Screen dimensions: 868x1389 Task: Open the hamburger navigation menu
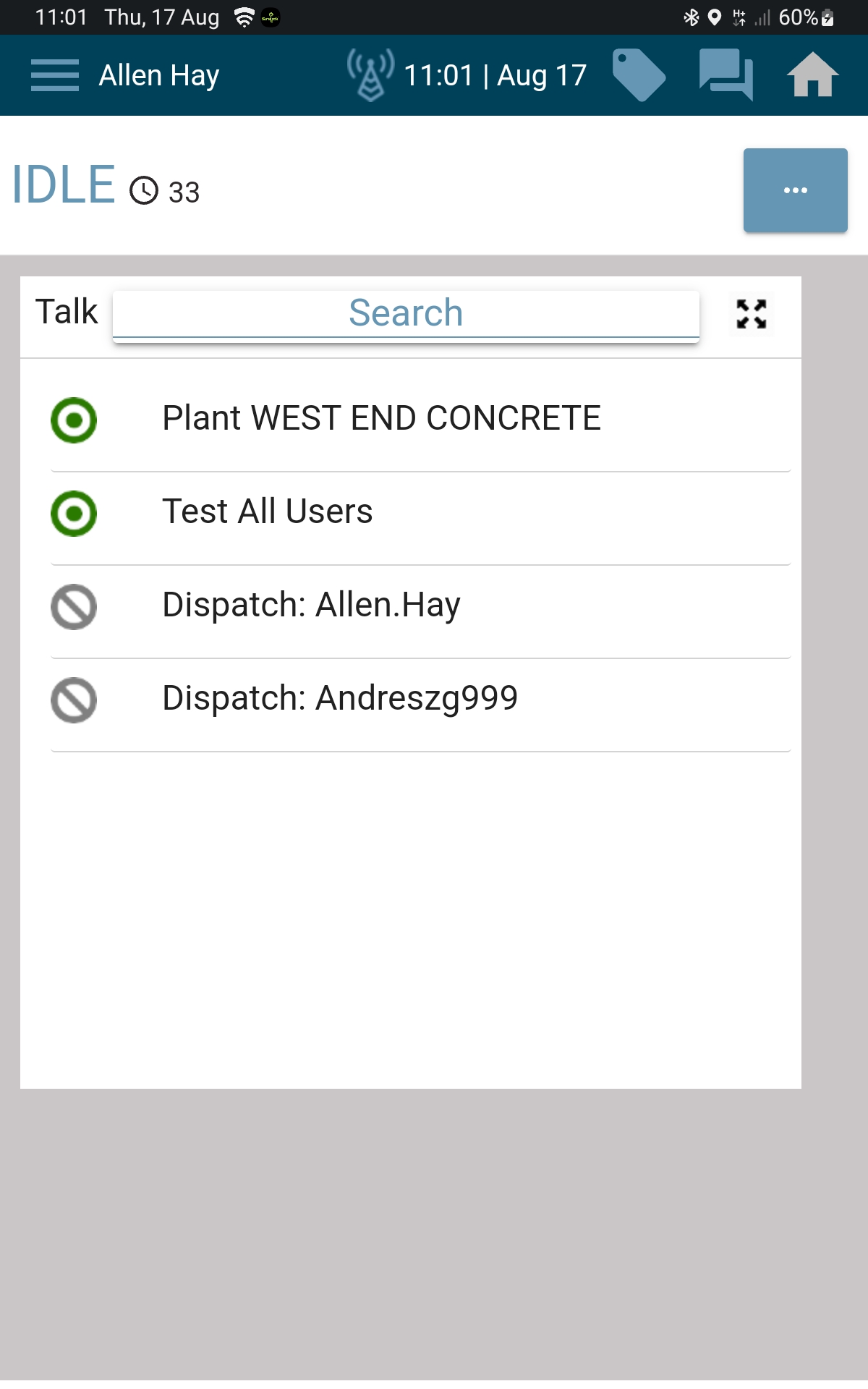55,75
